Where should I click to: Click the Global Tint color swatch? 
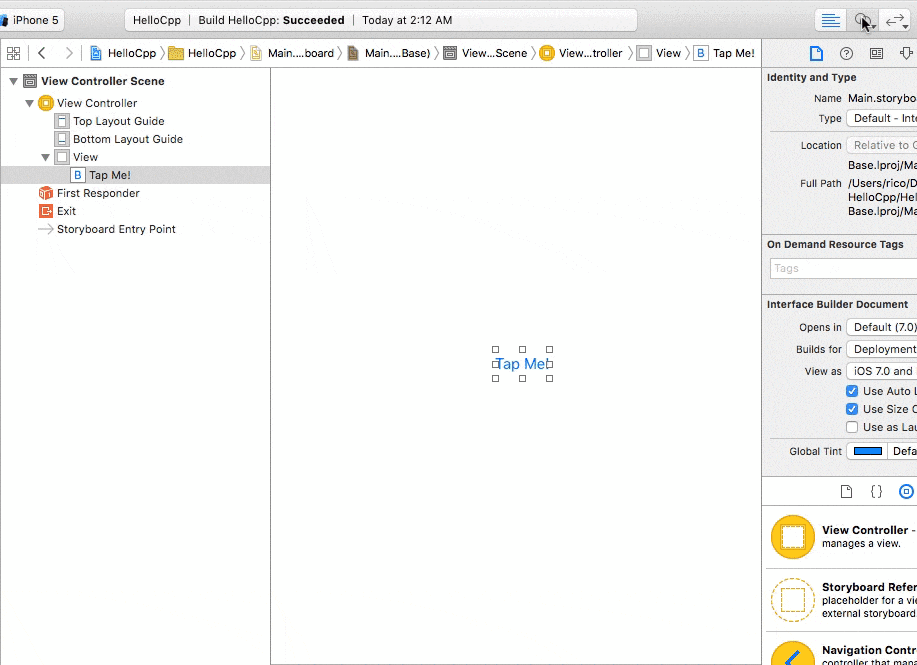[866, 450]
